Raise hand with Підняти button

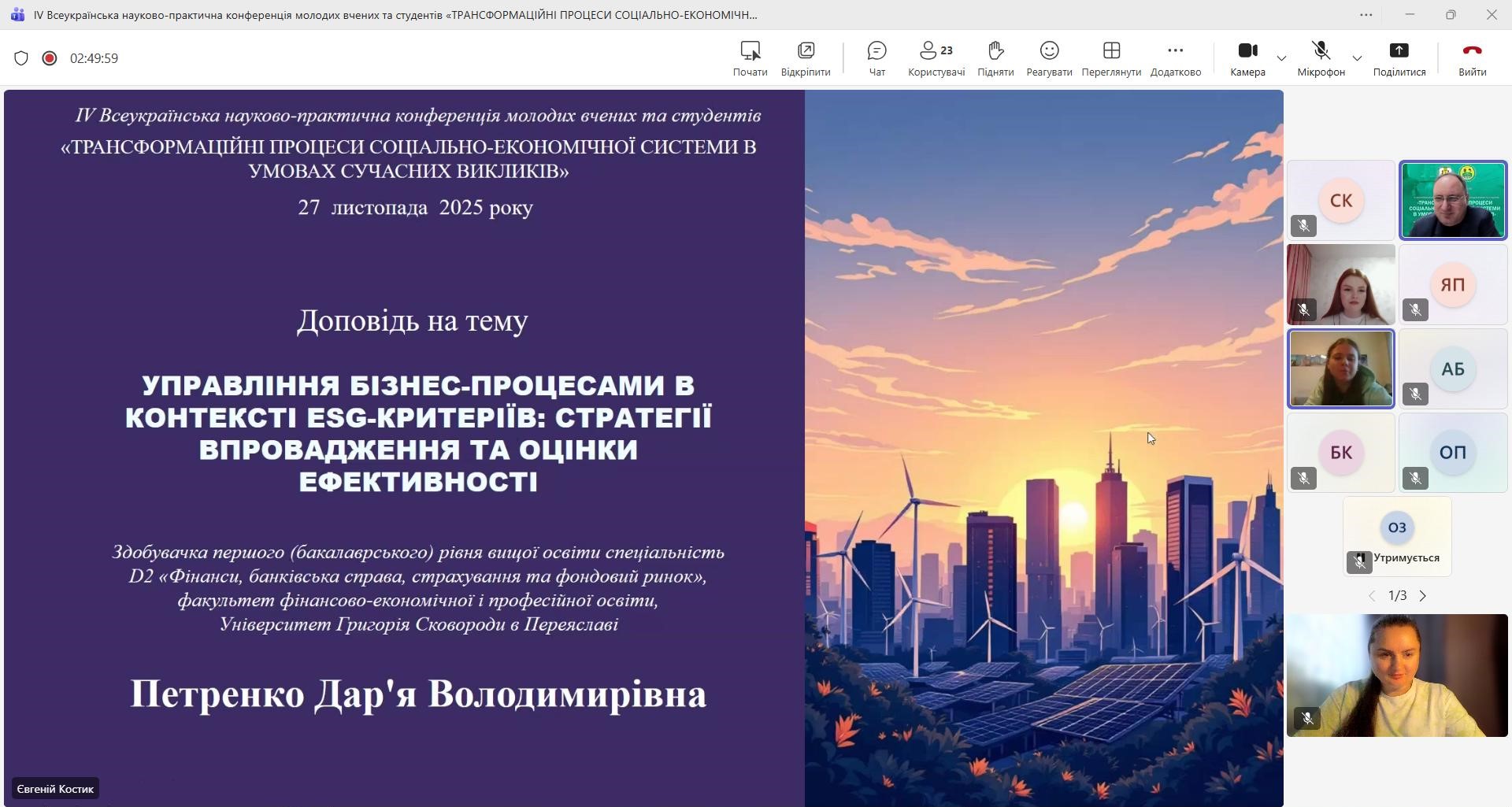(x=995, y=58)
